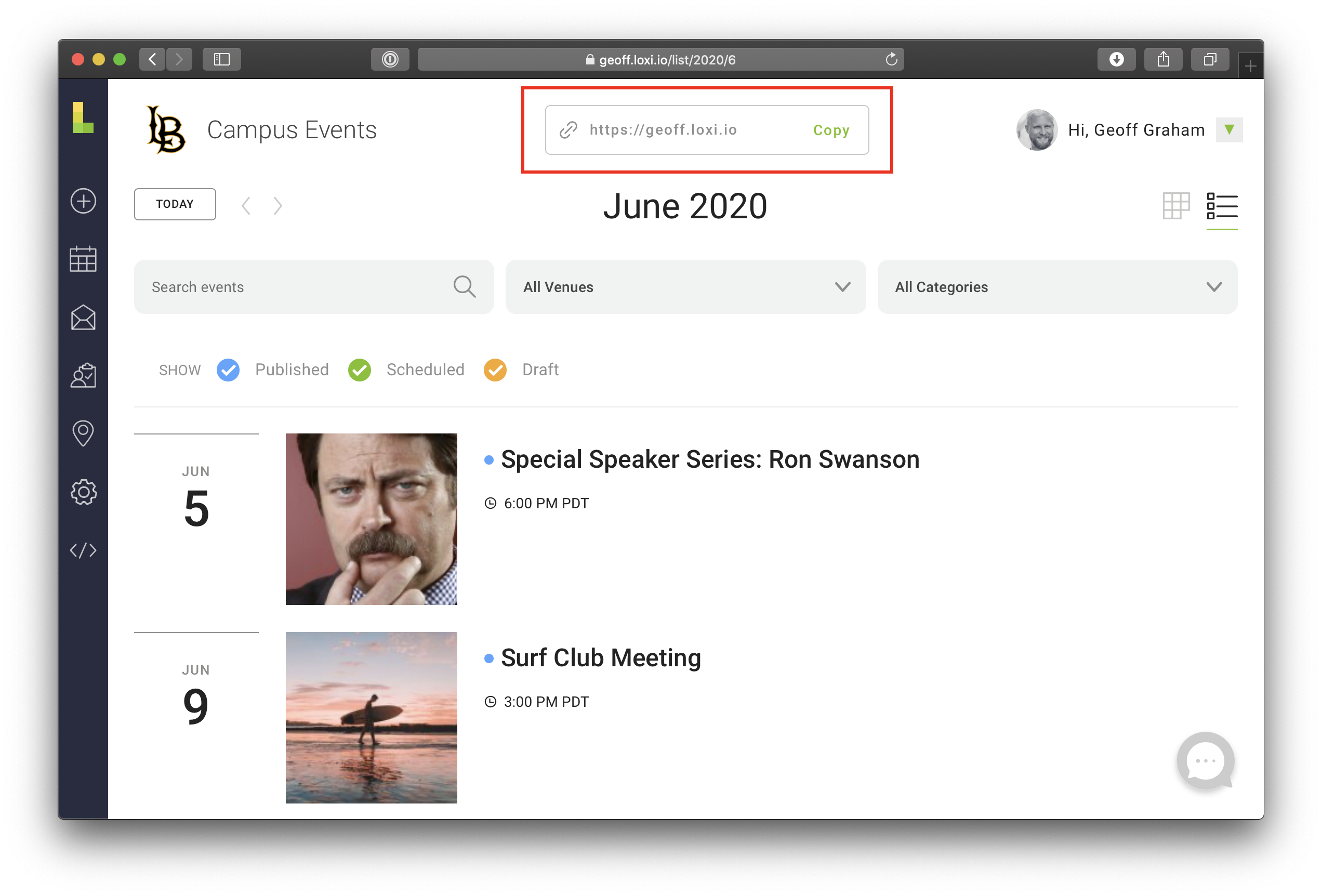Click the https://geoff.loxi.io URL field
Image resolution: width=1322 pixels, height=896 pixels.
pos(707,130)
